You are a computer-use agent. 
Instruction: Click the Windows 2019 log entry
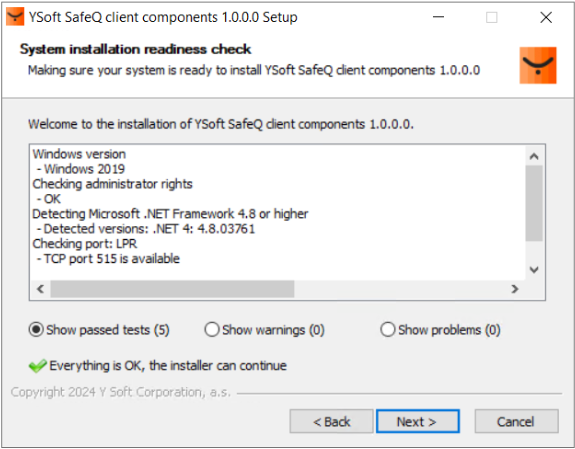point(81,169)
